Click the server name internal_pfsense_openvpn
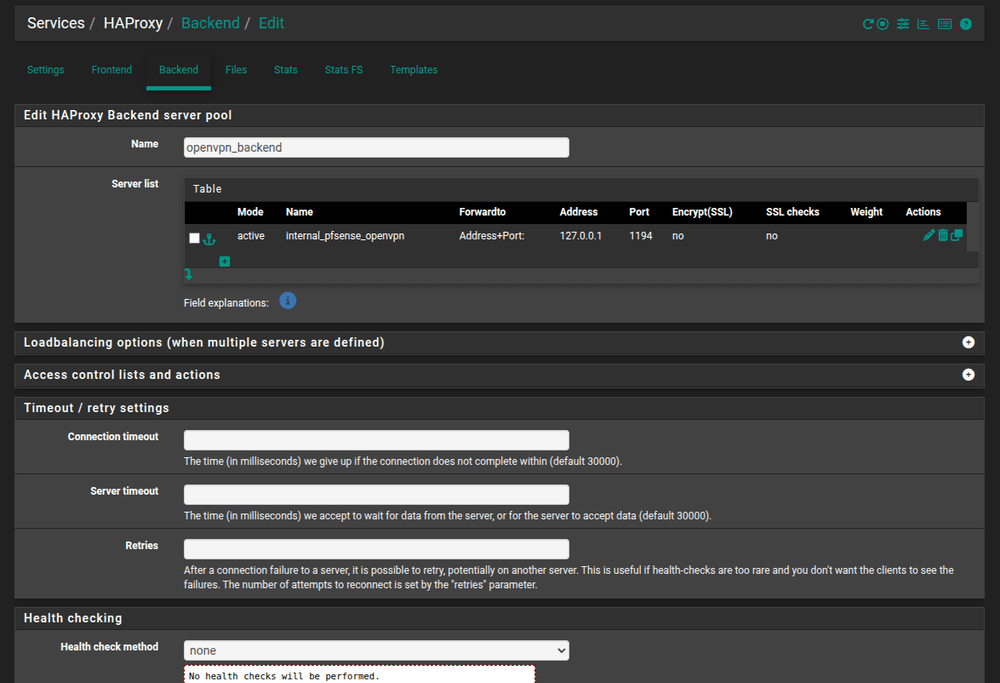 pos(345,236)
